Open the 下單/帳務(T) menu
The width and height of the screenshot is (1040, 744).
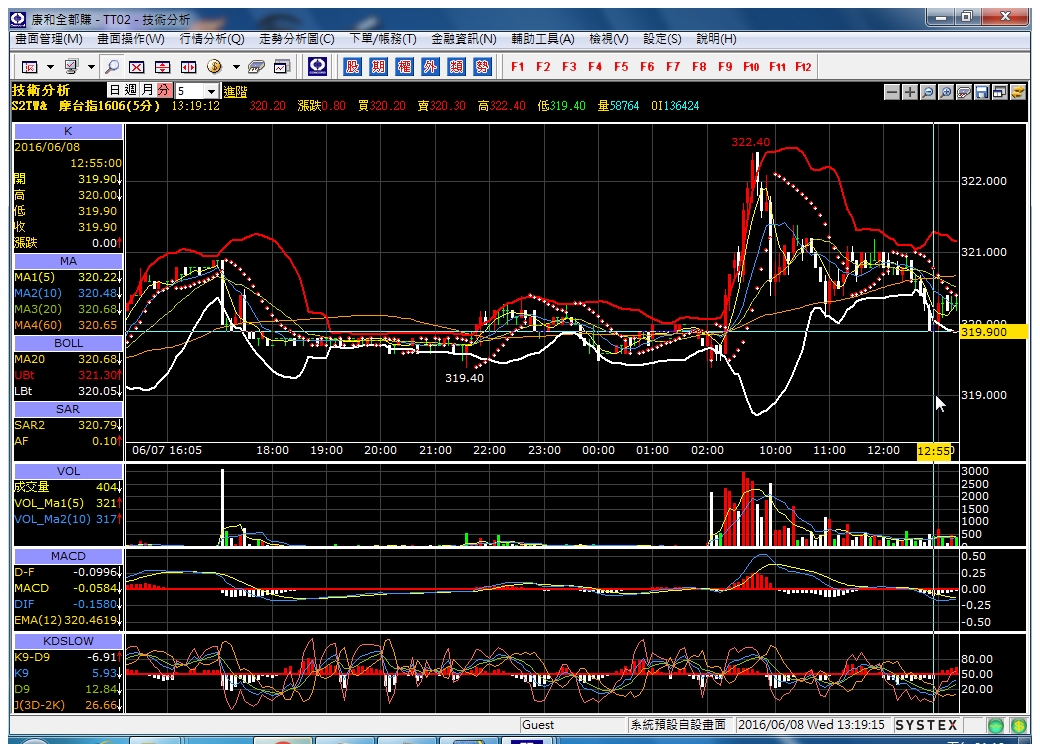point(383,39)
